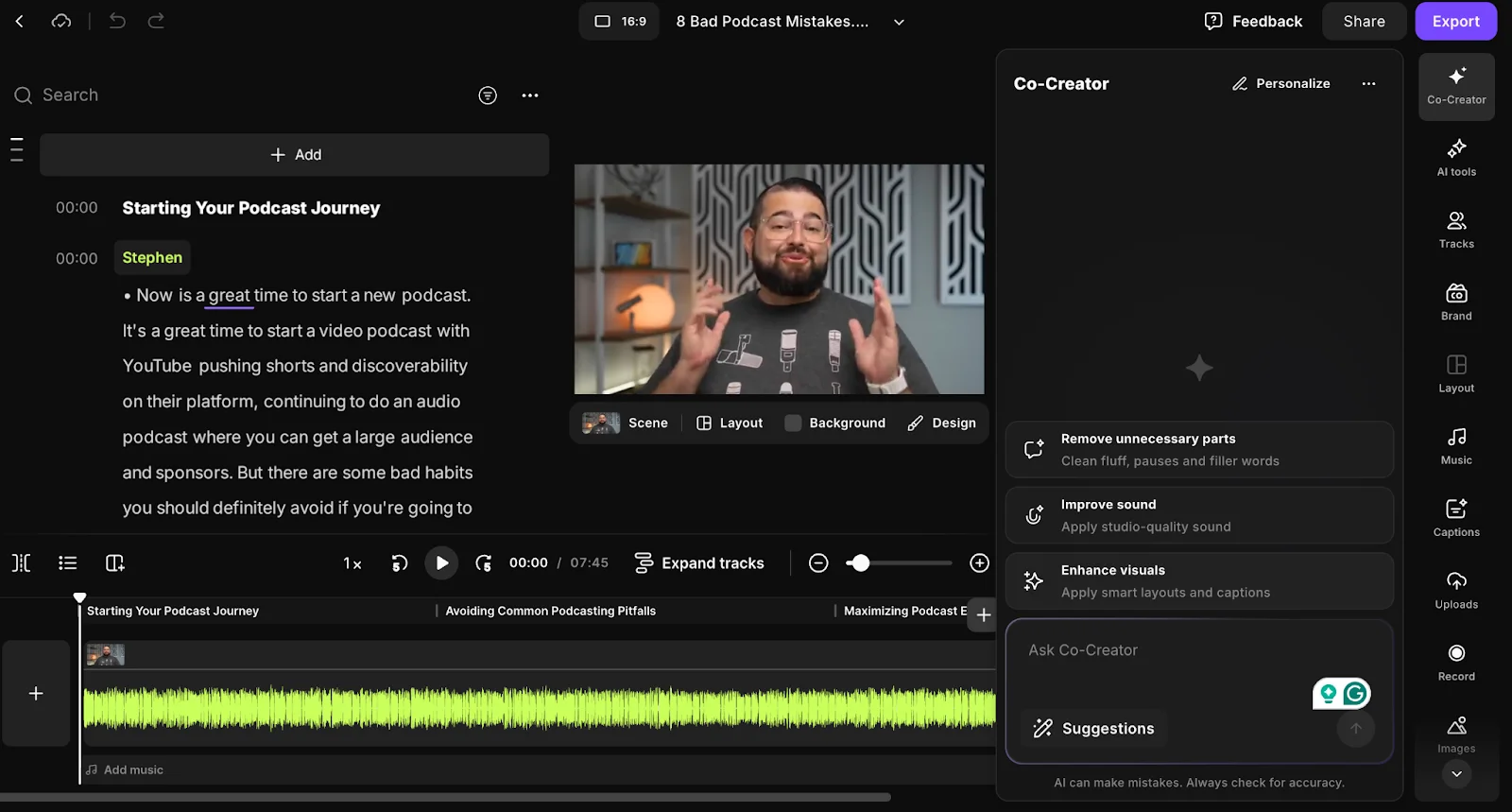Viewport: 1512px width, 812px height.
Task: Click the add scene layout timeline icon
Action: [x=115, y=562]
